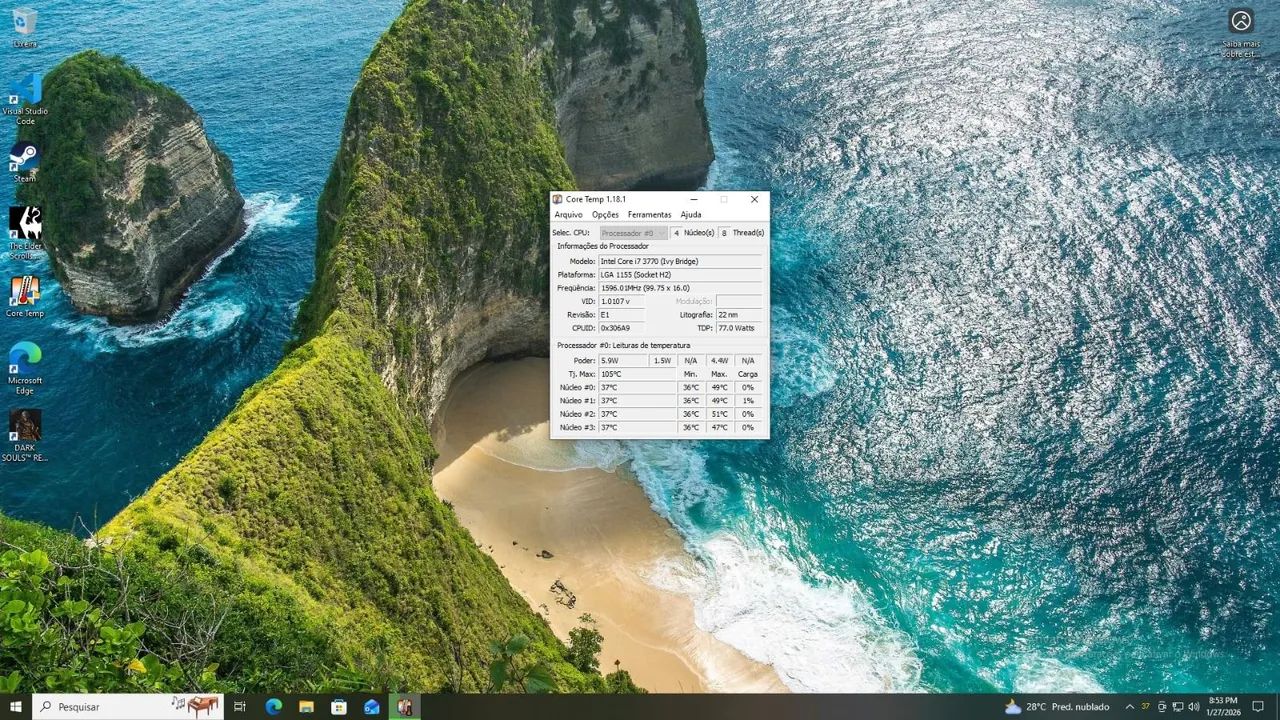Select the running Core Temp taskbar icon
Viewport: 1280px width, 720px height.
405,707
